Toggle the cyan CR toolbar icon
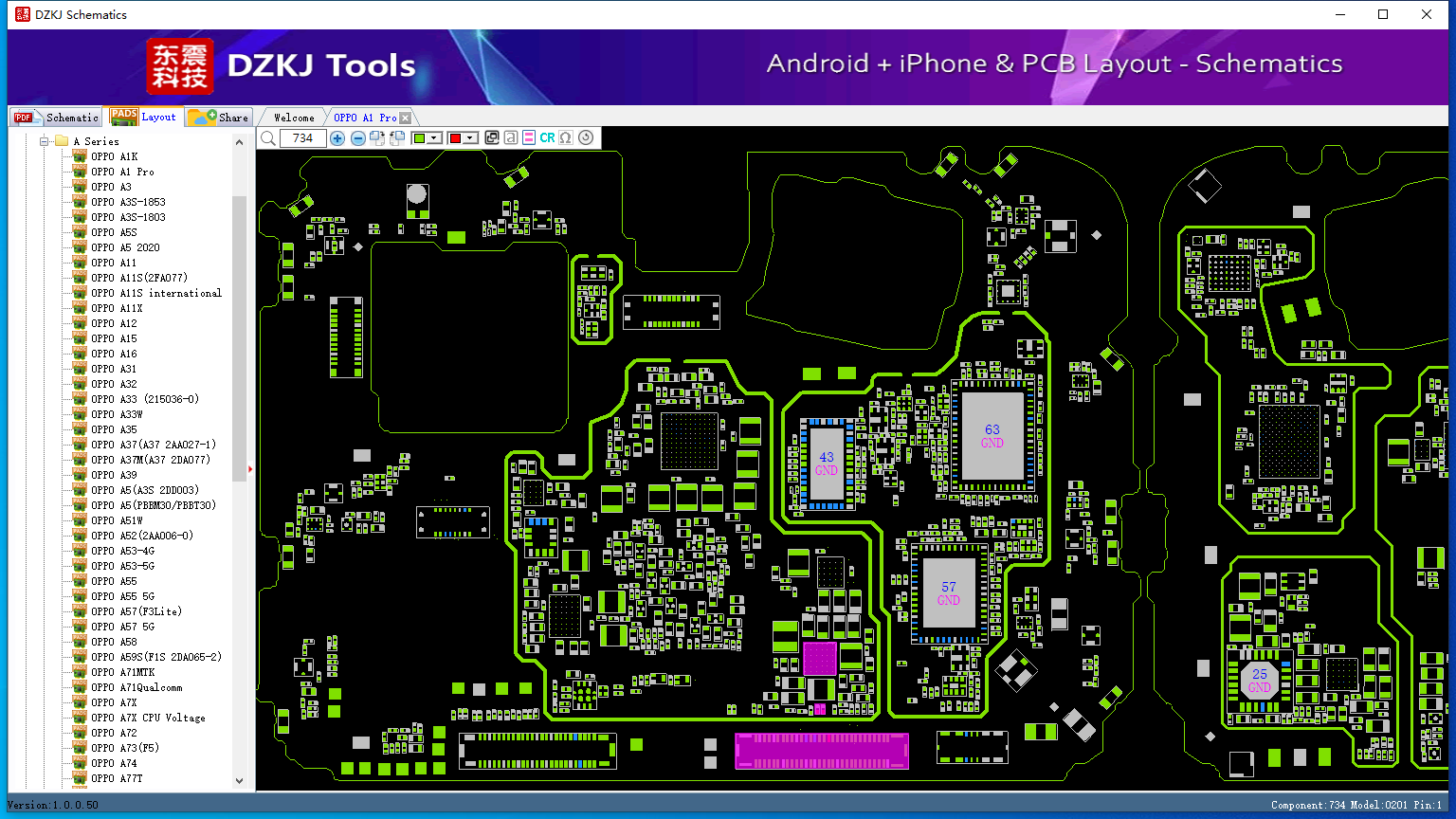1456x819 pixels. point(547,138)
